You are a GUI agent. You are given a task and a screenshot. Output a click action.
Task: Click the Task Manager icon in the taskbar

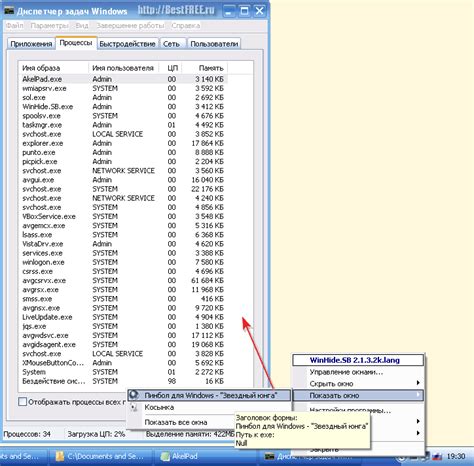coord(270,456)
